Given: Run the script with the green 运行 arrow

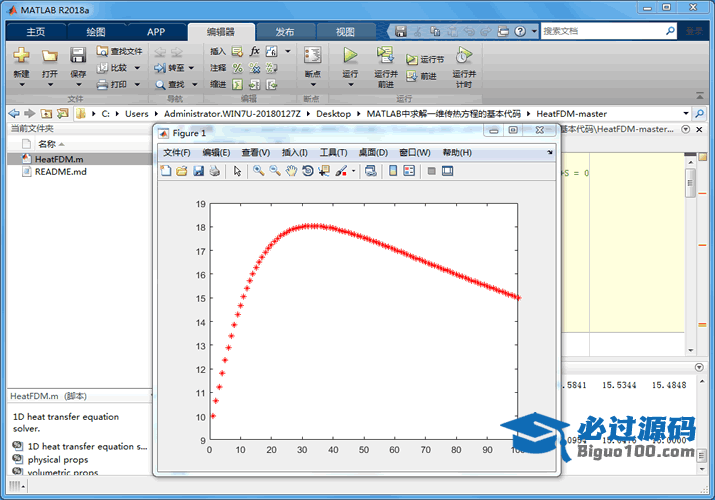Looking at the screenshot, I should (x=350, y=55).
